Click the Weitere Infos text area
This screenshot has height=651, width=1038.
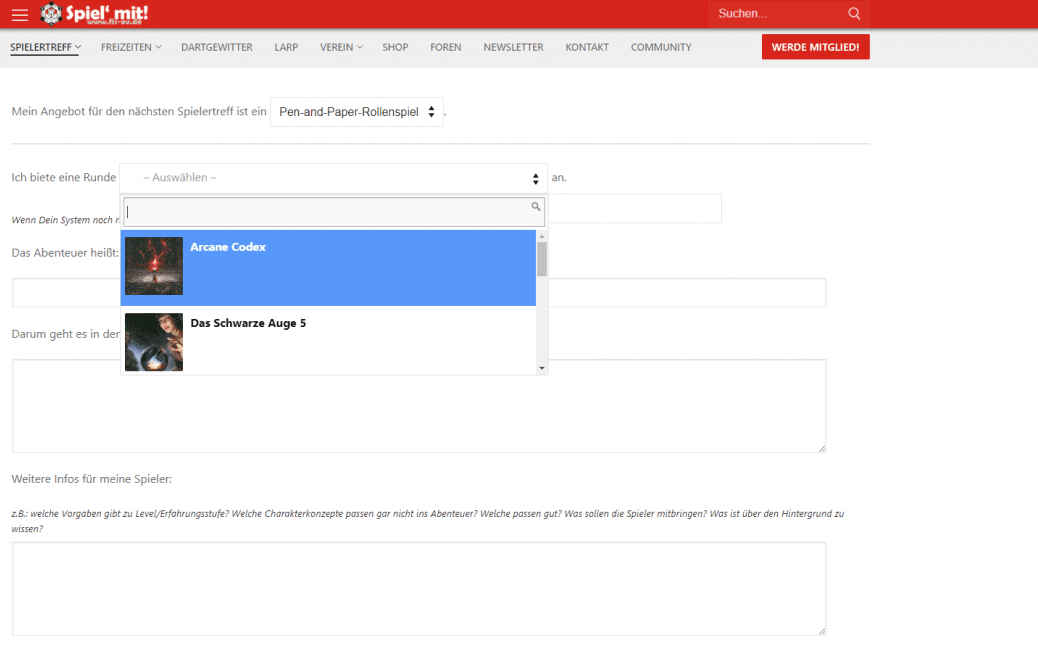419,588
